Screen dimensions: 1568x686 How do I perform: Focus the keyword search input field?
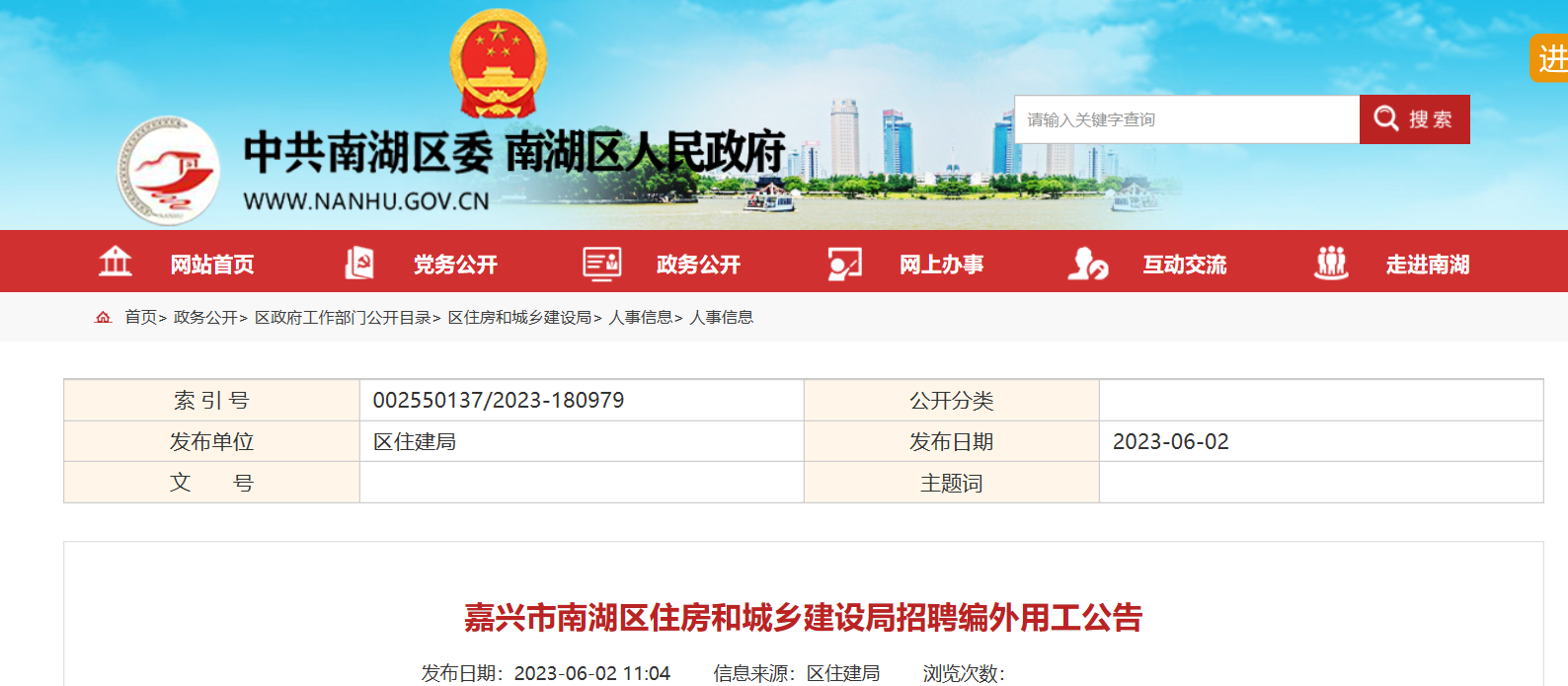tap(1187, 119)
